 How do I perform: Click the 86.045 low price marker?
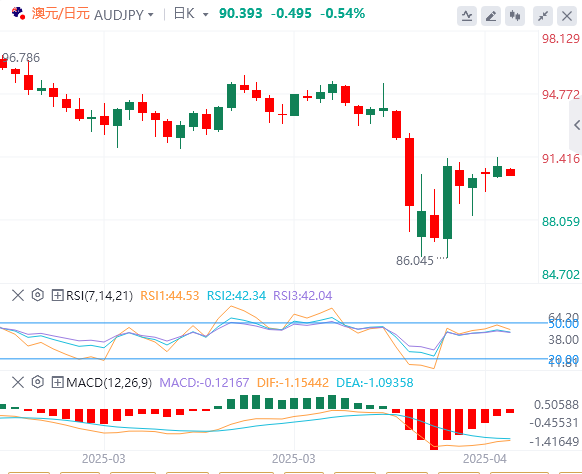tap(415, 261)
